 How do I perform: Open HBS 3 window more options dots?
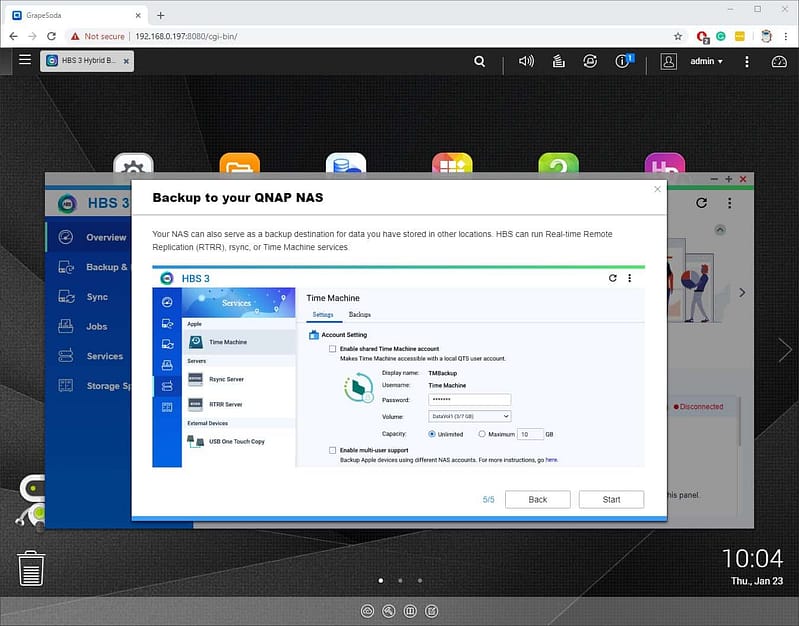[x=730, y=203]
